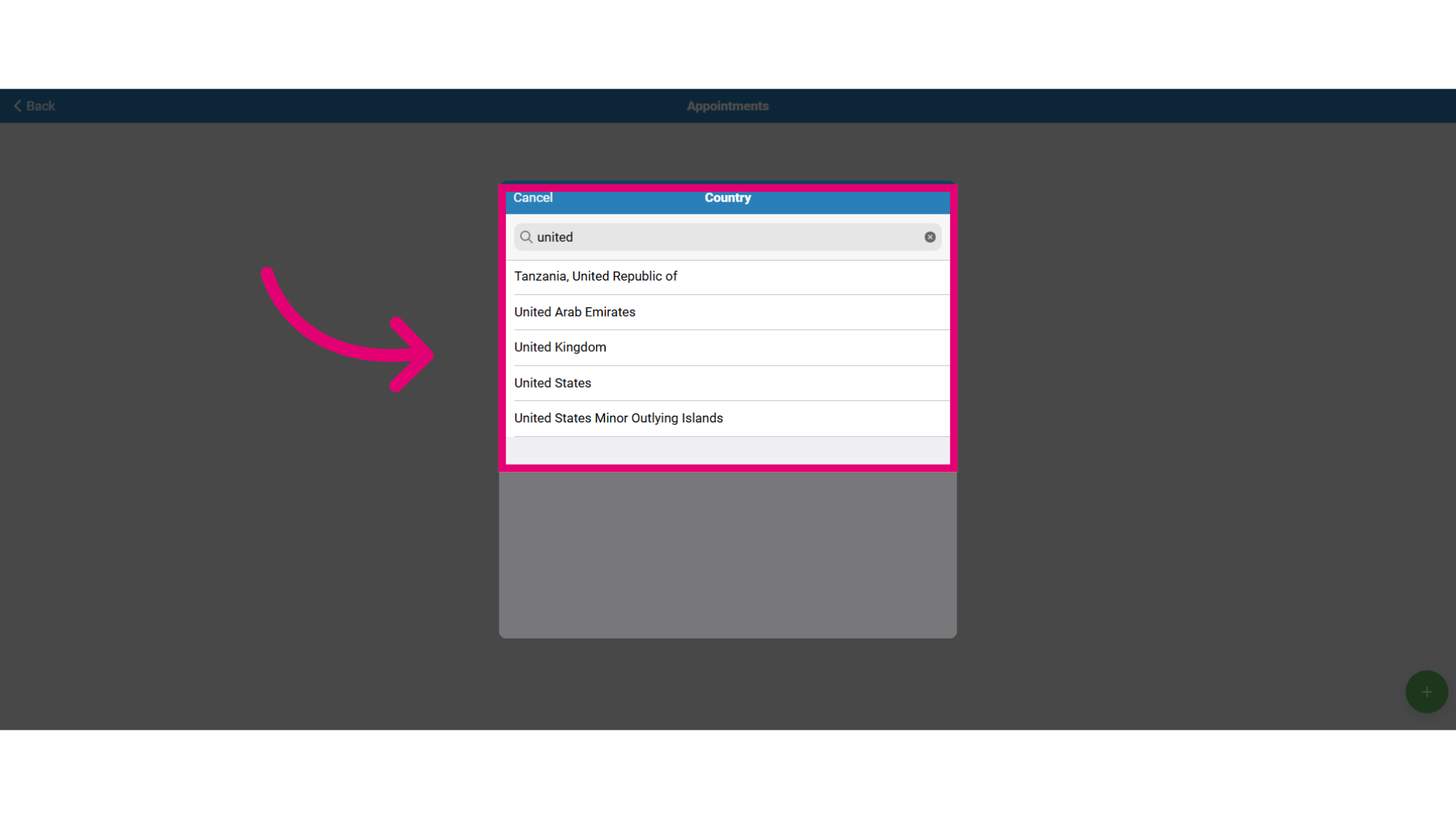Click the 'Appointments' header title
The width and height of the screenshot is (1456, 819).
(728, 106)
